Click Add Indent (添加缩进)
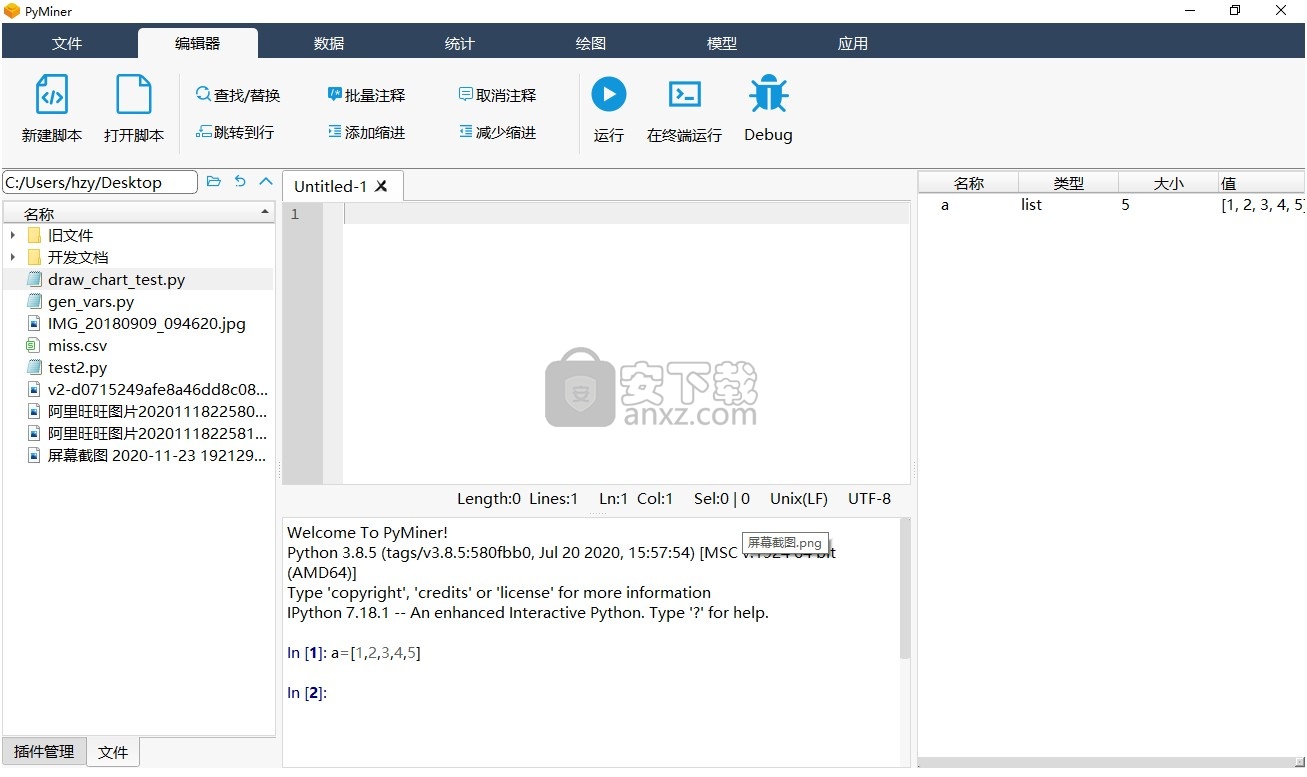1307x777 pixels. tap(367, 132)
